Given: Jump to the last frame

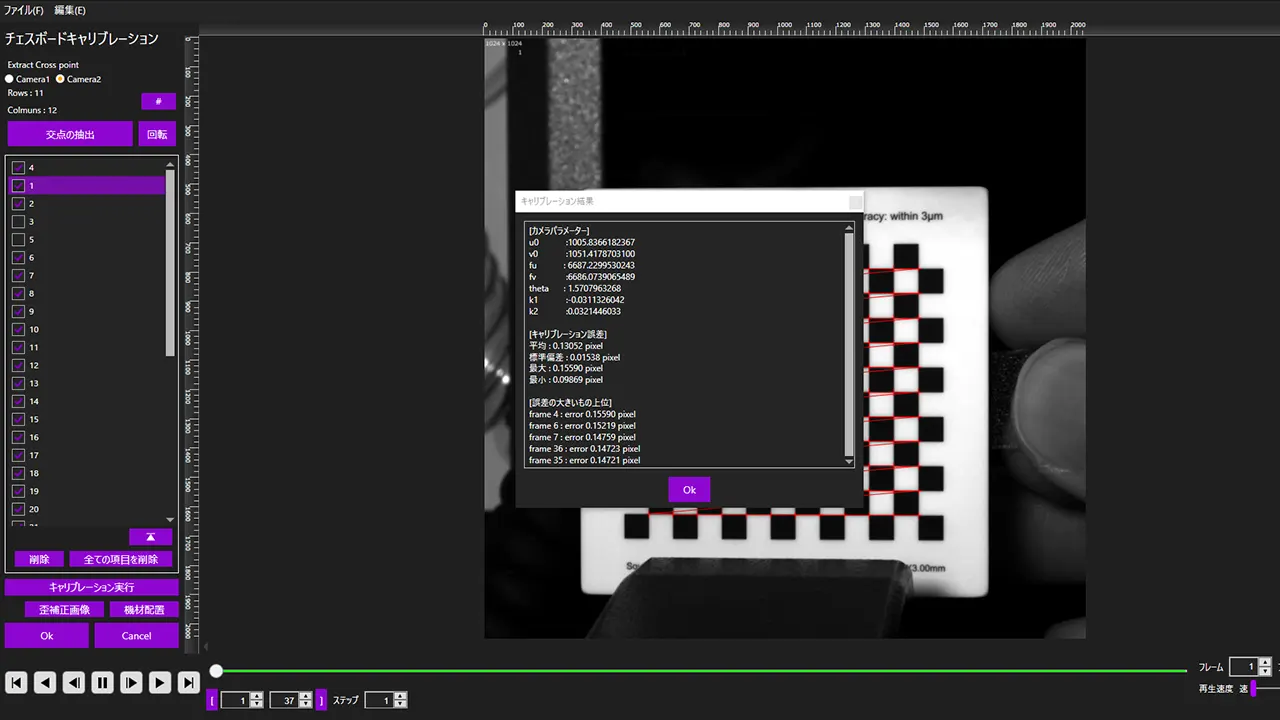Looking at the screenshot, I should point(188,683).
